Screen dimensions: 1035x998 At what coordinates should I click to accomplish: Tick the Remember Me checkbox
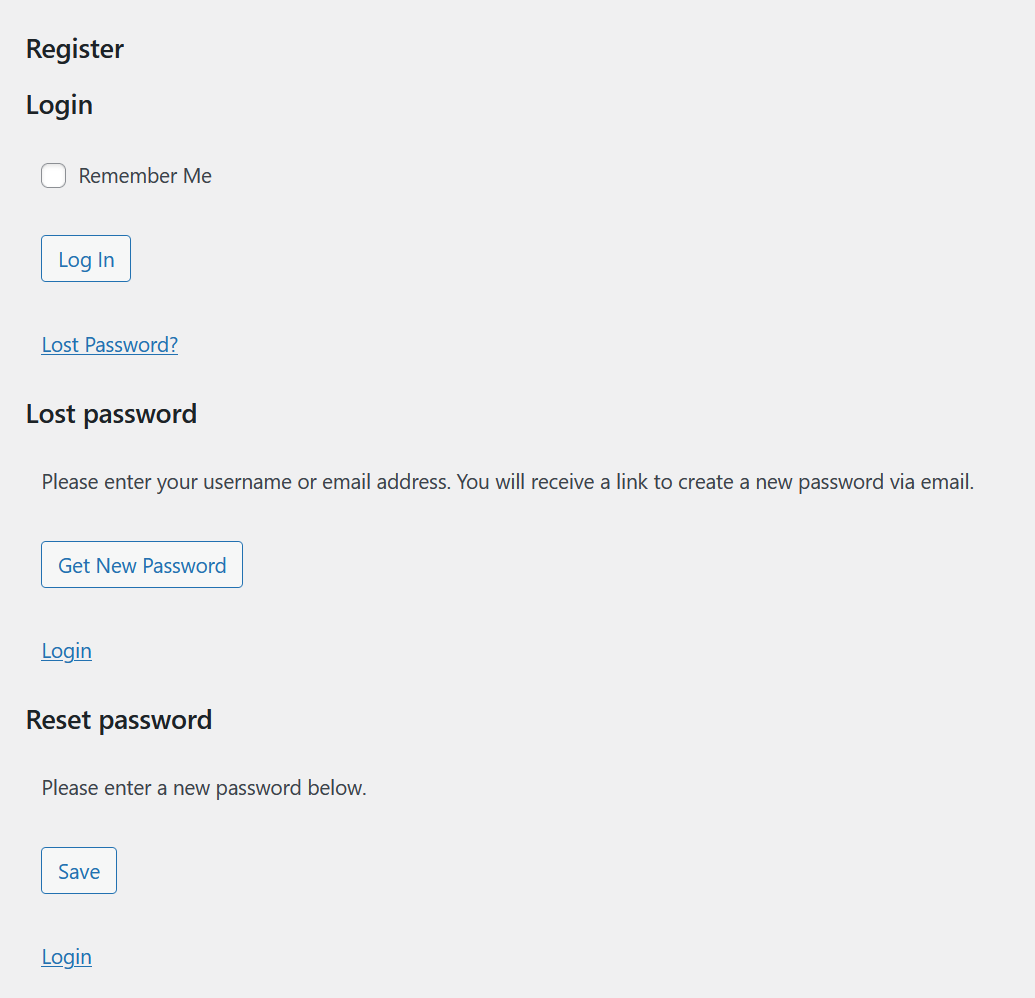[54, 176]
